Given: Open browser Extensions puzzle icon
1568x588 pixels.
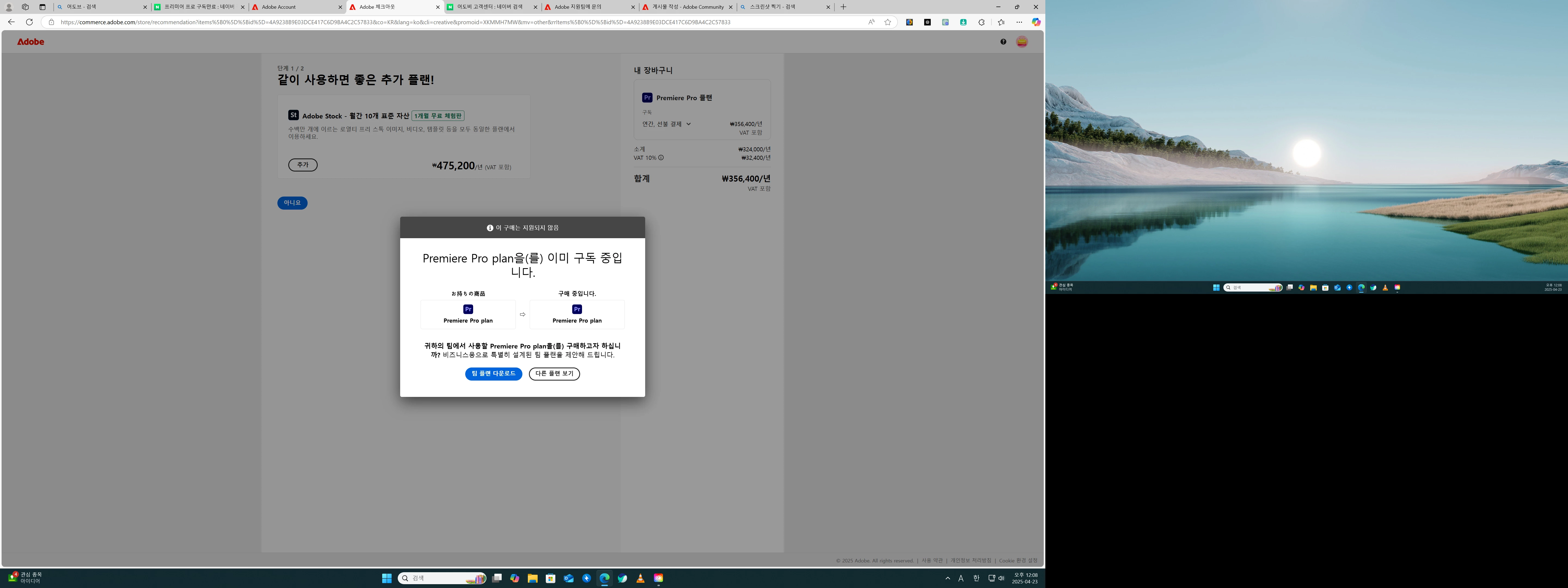Looking at the screenshot, I should (x=981, y=22).
